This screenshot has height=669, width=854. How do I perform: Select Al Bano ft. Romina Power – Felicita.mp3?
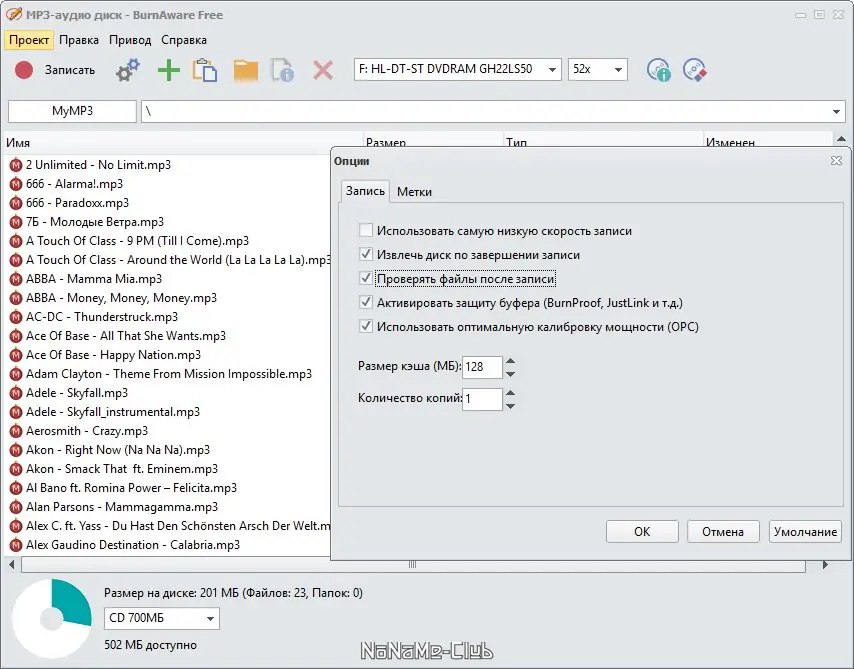tap(131, 488)
